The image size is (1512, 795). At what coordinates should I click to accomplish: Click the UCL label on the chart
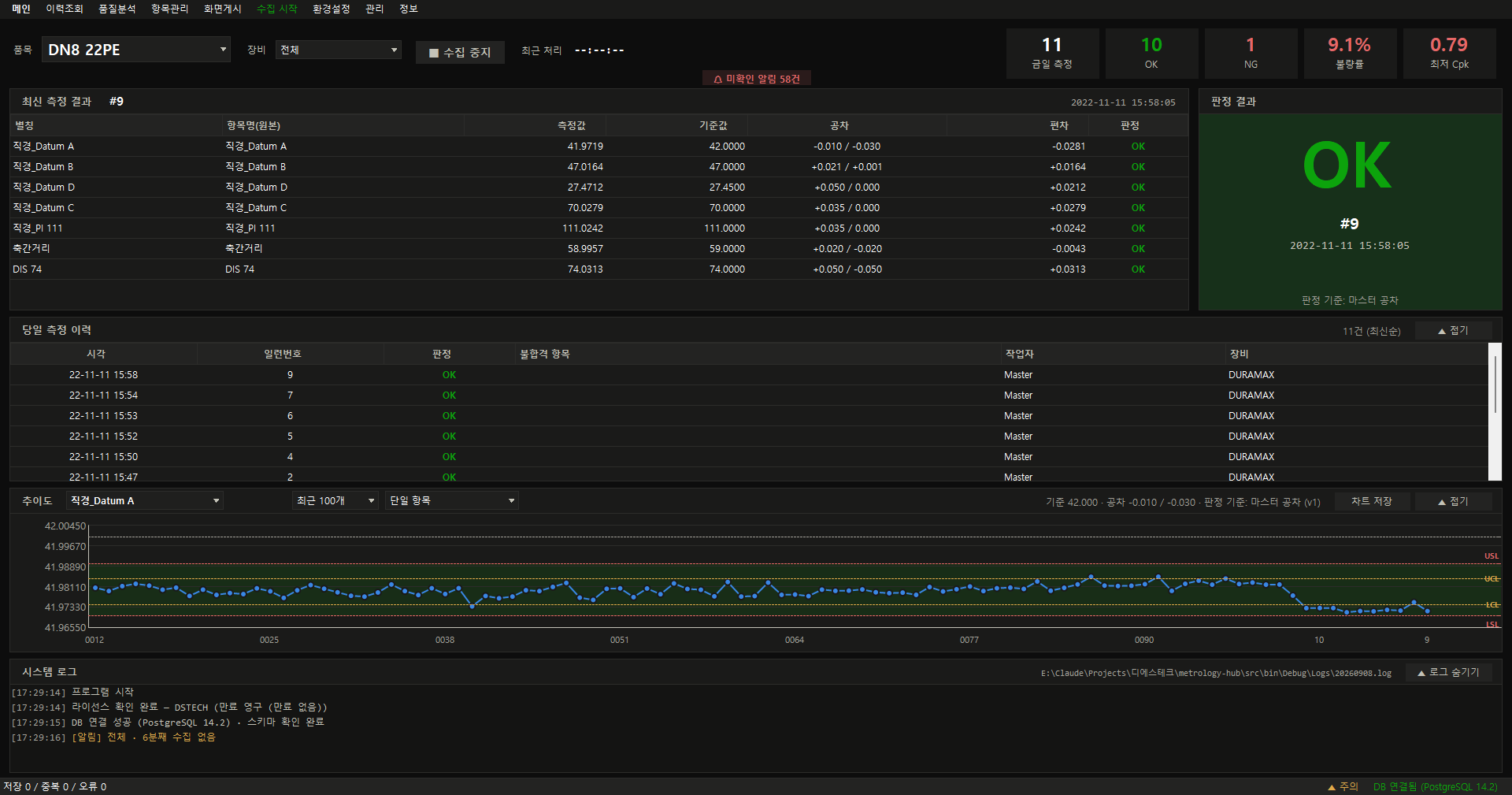pos(1492,579)
